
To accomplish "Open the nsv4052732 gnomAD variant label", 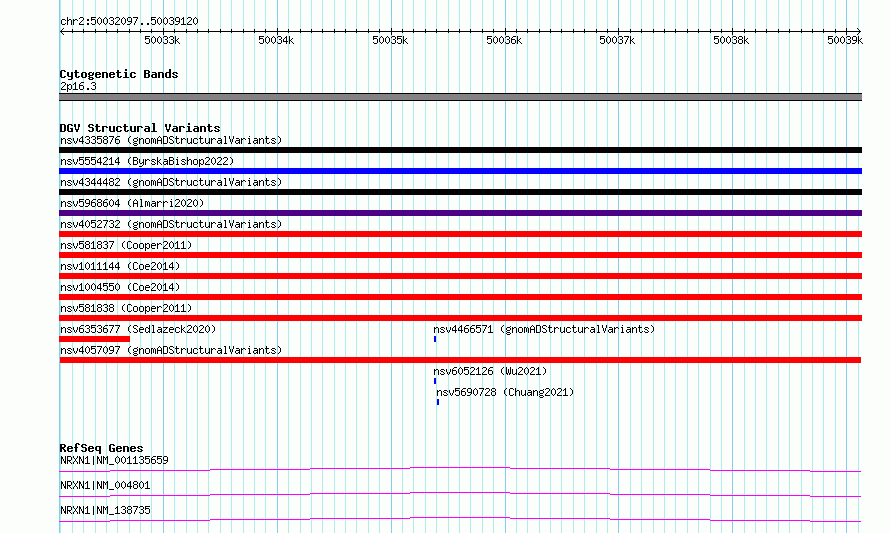I will 171,224.
